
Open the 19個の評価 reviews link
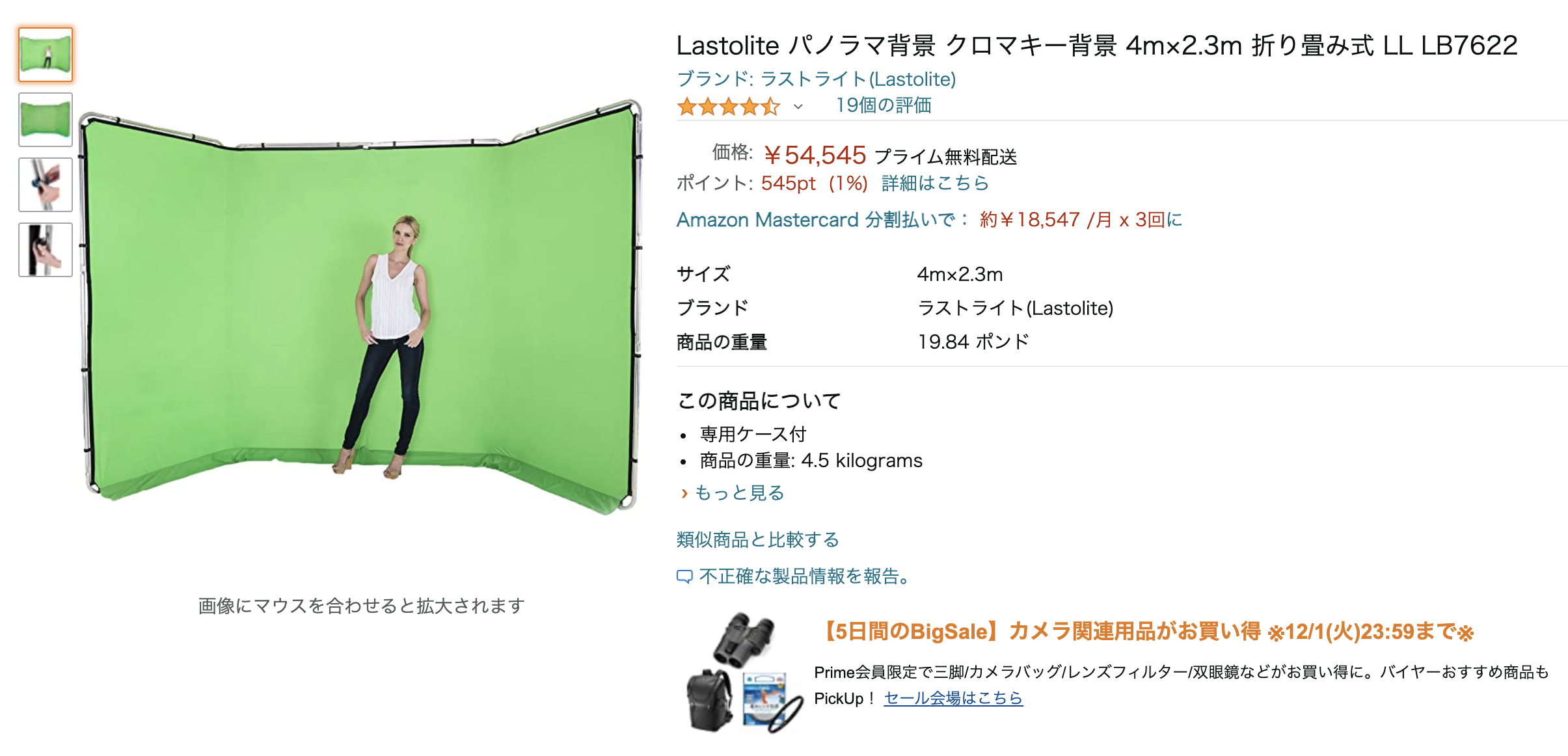[884, 105]
